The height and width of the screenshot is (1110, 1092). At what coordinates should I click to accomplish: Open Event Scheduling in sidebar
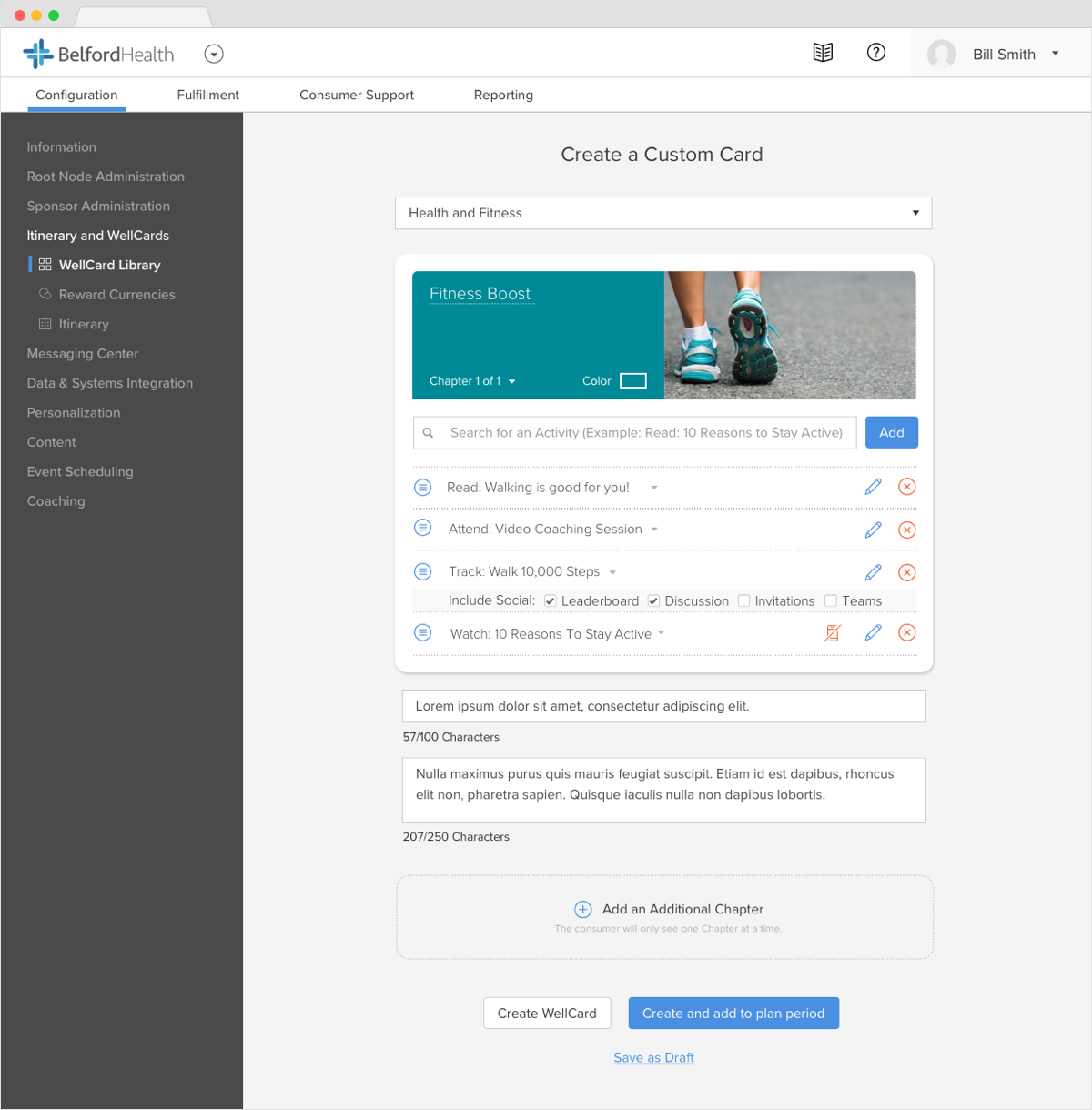(x=80, y=471)
